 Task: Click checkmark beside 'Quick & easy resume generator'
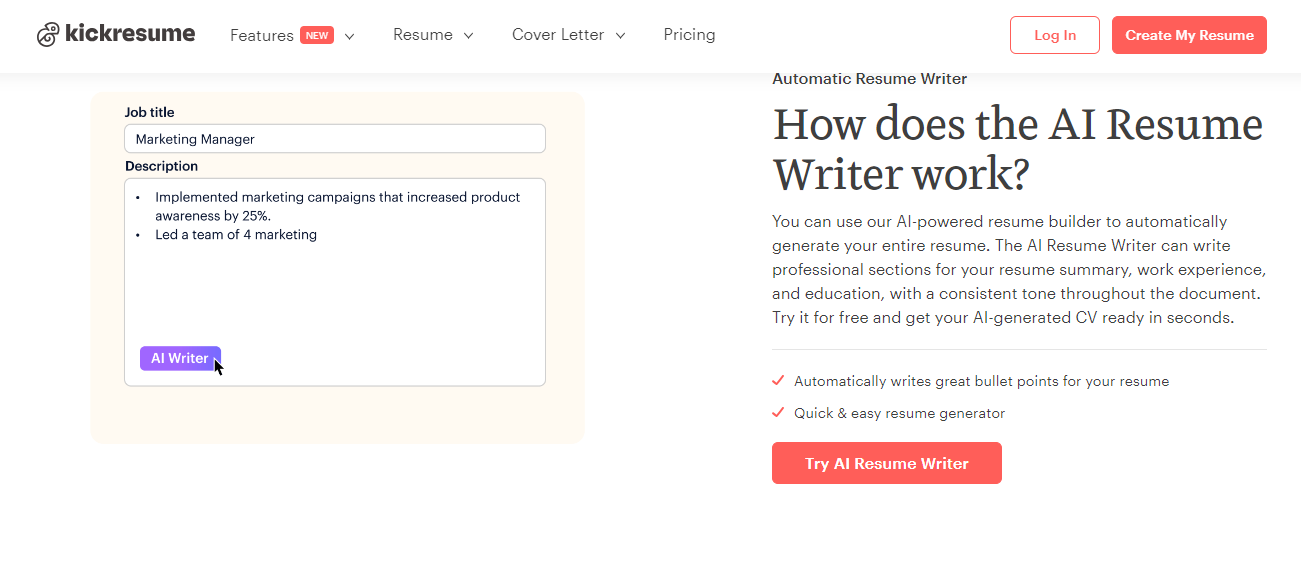click(x=778, y=413)
